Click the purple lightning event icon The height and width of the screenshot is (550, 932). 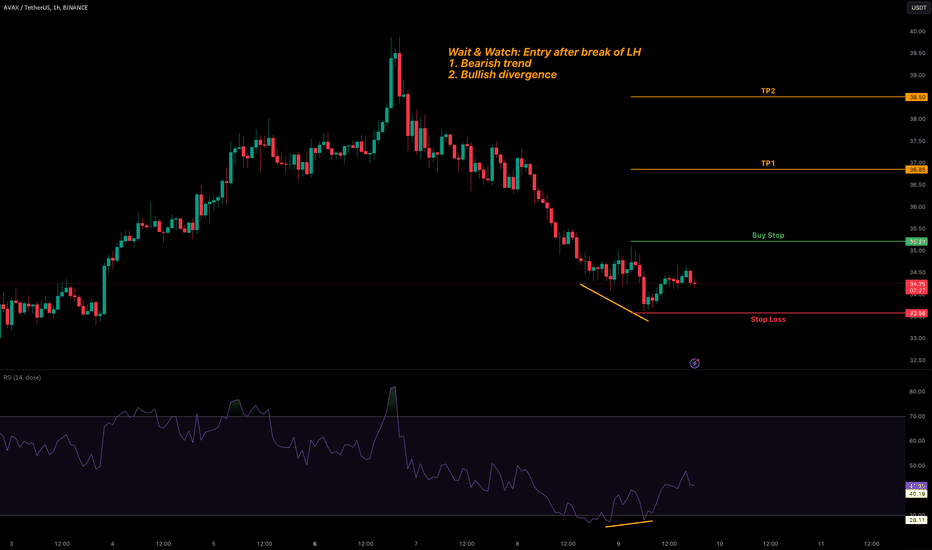(x=694, y=363)
